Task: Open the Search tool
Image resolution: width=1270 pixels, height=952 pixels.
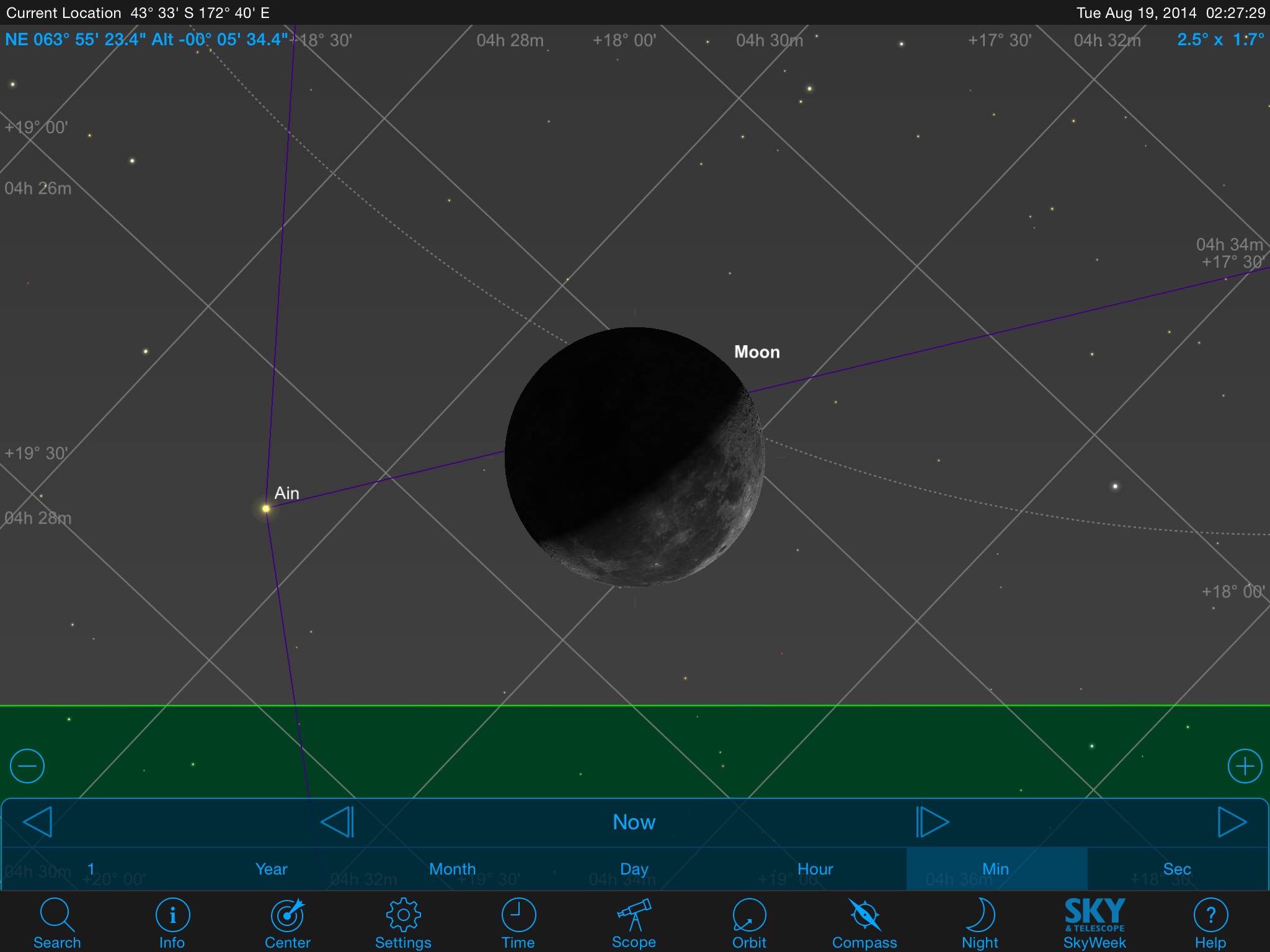Action: pos(57,923)
